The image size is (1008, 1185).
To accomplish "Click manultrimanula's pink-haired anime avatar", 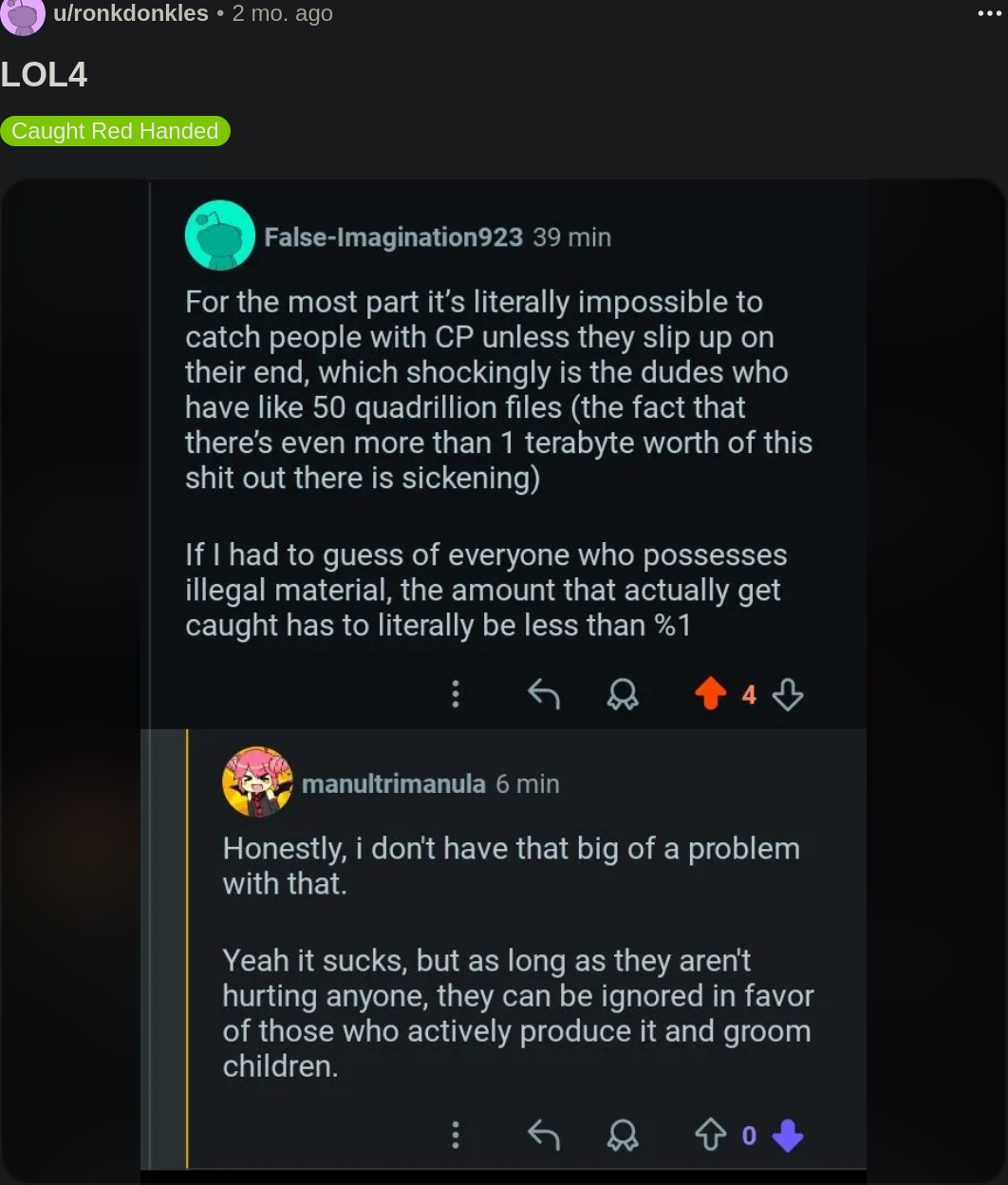I will [256, 782].
